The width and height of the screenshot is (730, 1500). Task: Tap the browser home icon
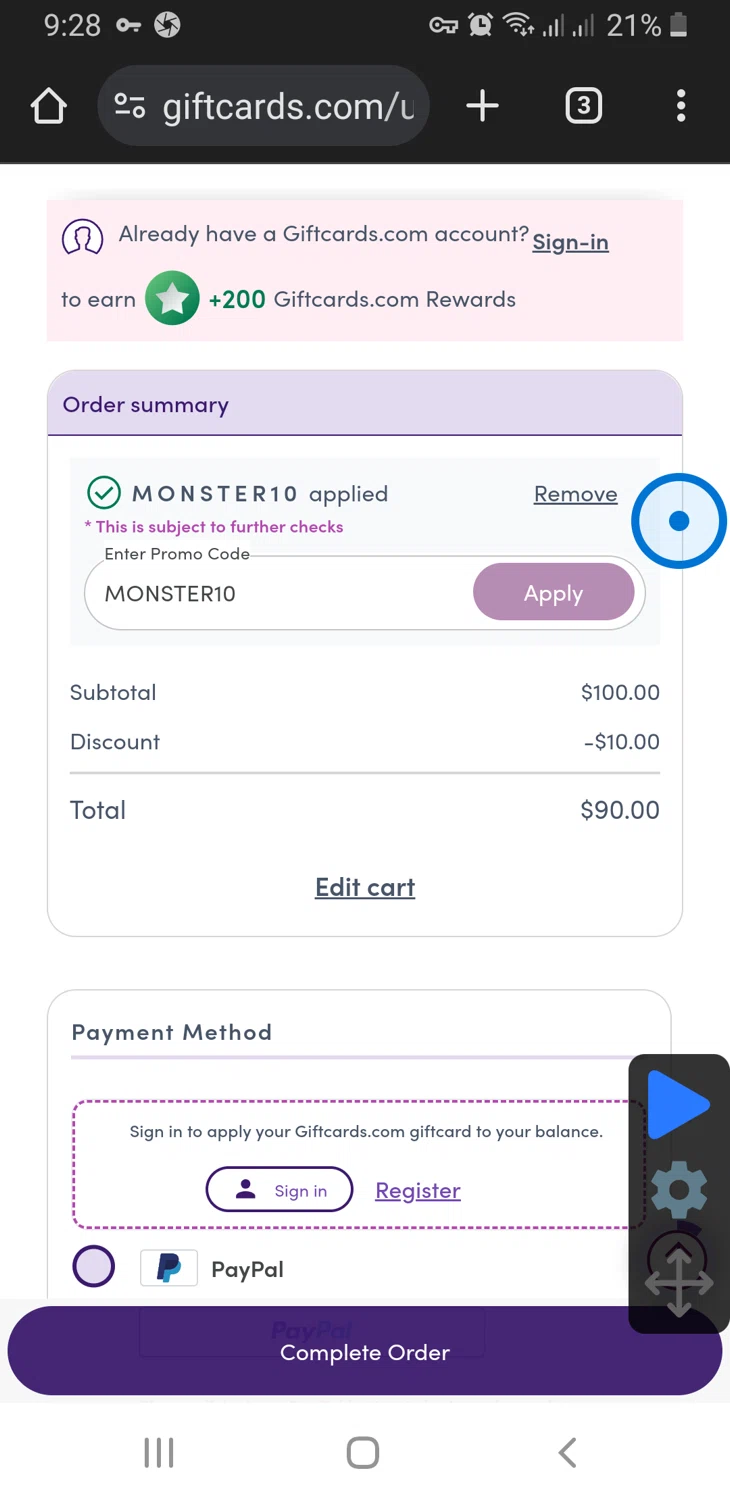[x=48, y=106]
